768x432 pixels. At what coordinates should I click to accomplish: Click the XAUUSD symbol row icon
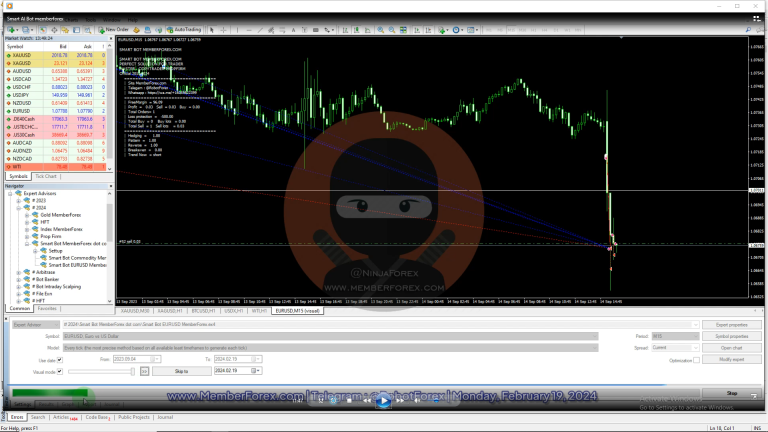9,54
